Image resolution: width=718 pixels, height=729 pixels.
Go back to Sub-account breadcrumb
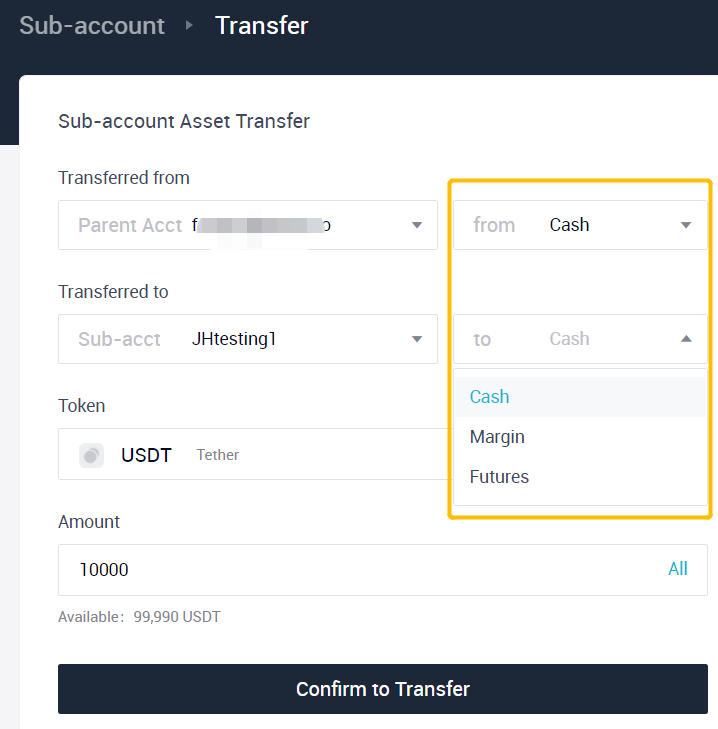(92, 26)
